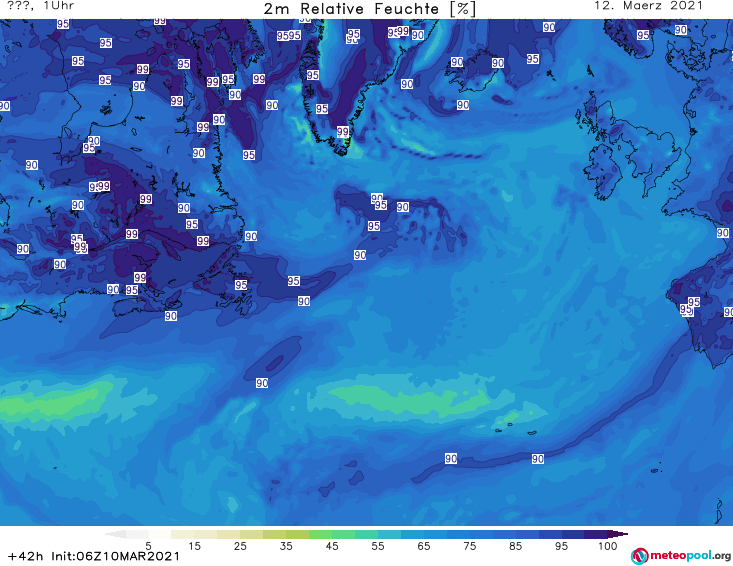Click the '100' value on the color scale
Image resolution: width=733 pixels, height=566 pixels.
[x=608, y=546]
